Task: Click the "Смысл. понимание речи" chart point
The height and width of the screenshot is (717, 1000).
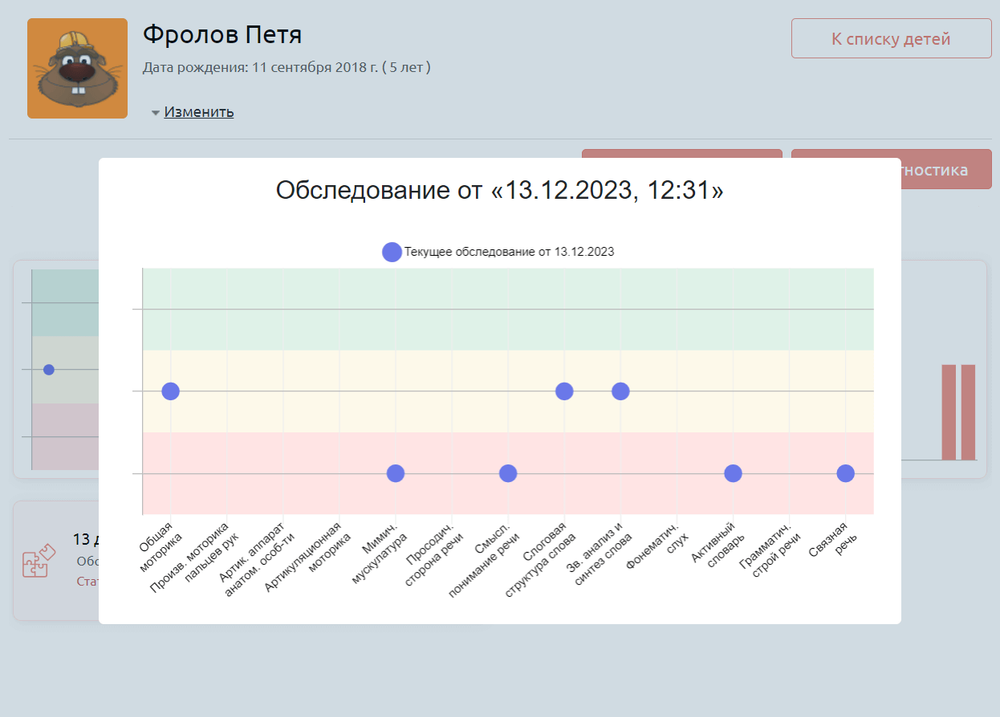Action: click(508, 473)
